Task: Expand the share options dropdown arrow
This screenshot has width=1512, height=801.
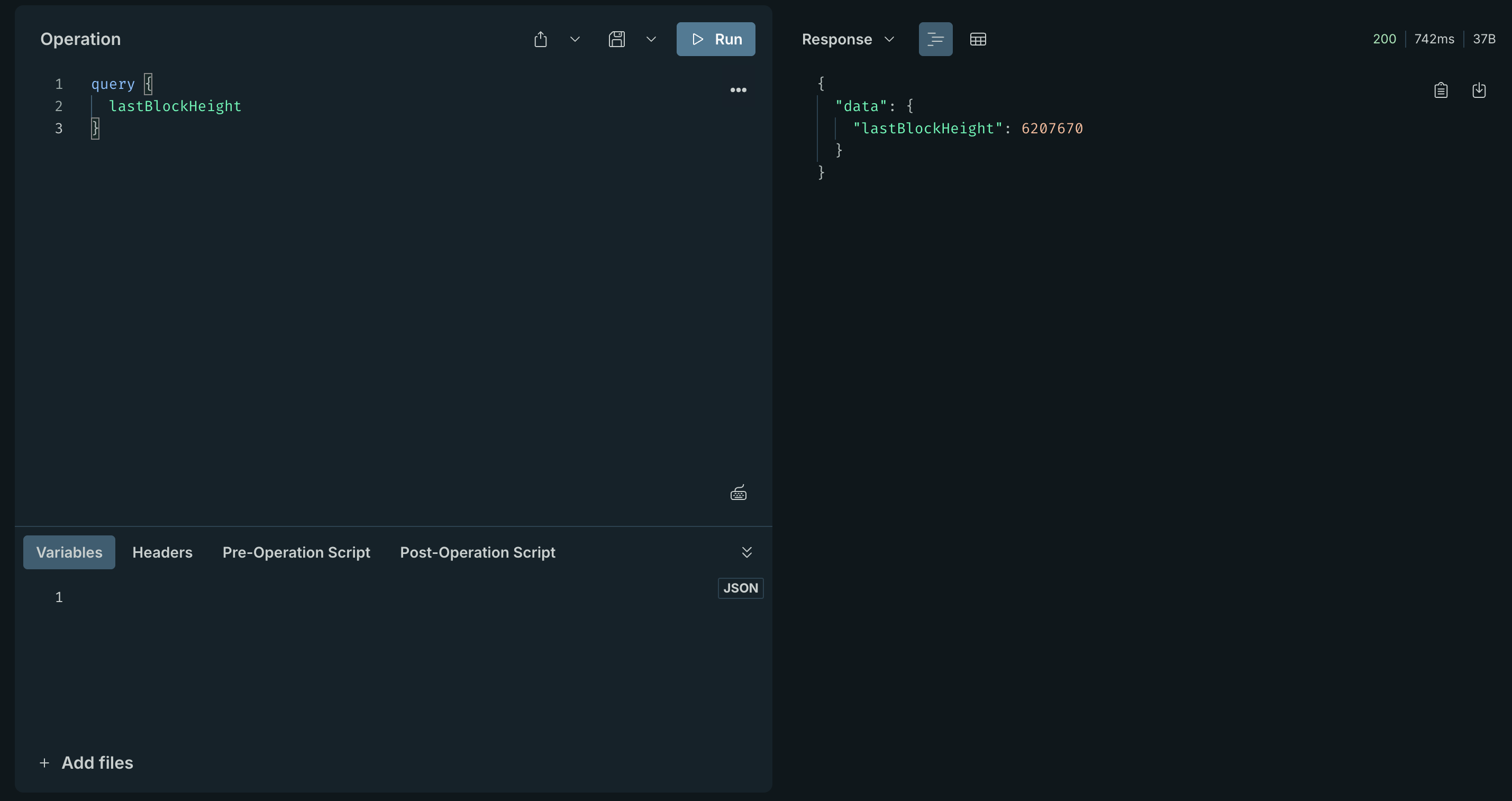Action: [x=575, y=39]
